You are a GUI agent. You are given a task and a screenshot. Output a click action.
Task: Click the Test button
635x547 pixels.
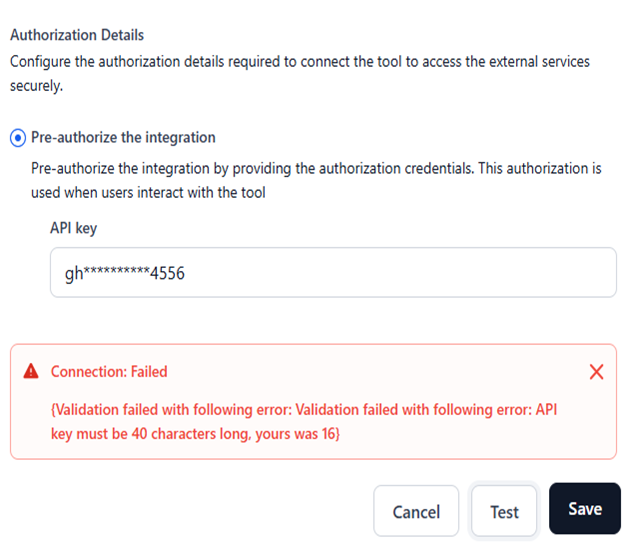pos(504,511)
